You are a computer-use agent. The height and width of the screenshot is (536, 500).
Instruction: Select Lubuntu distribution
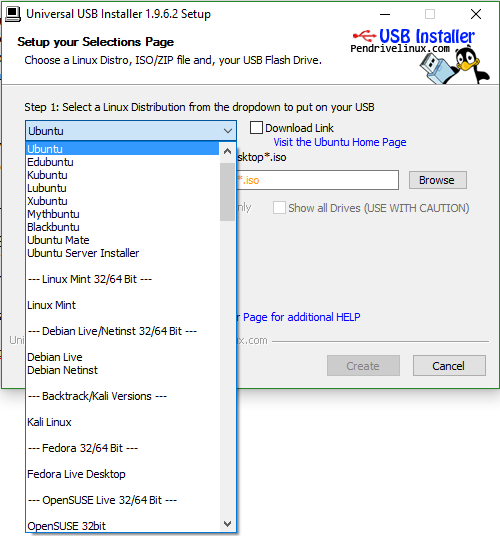pyautogui.click(x=122, y=188)
